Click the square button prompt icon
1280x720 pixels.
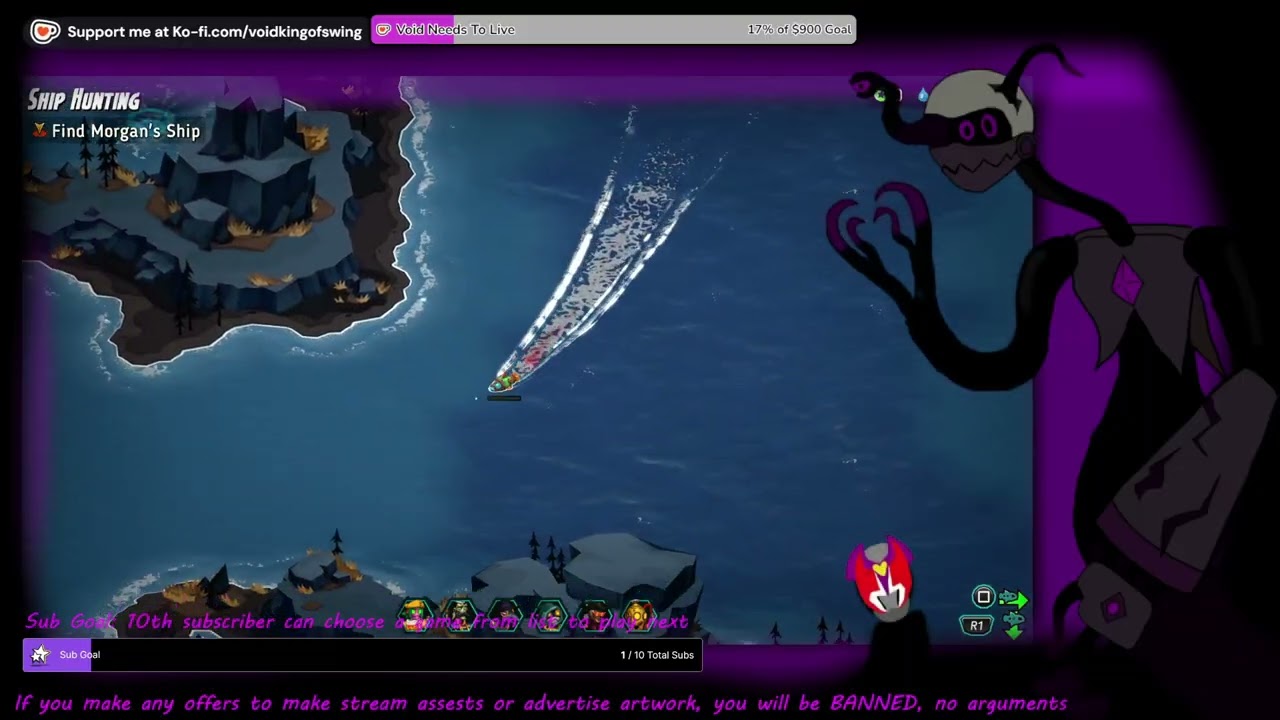[x=983, y=597]
